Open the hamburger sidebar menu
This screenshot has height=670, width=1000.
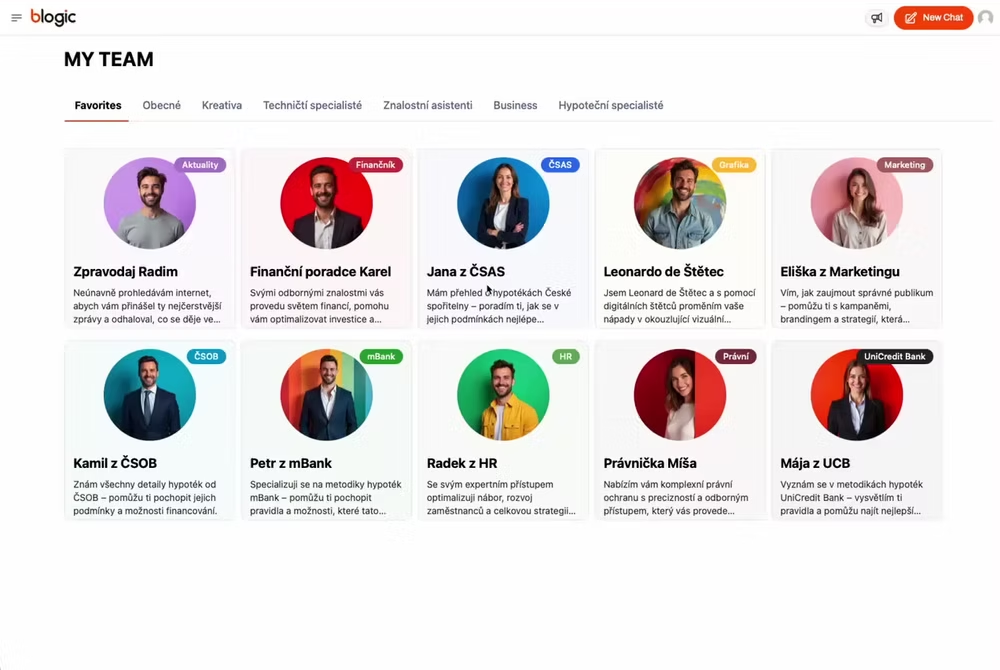pyautogui.click(x=17, y=18)
